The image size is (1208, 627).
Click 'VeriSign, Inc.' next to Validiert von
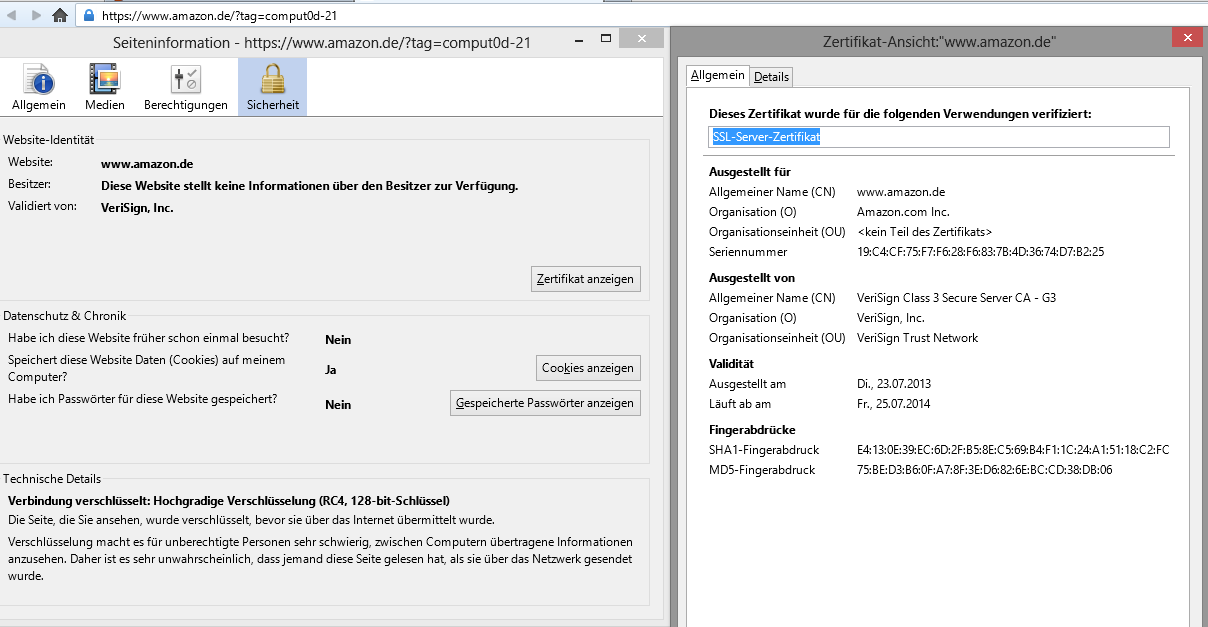coord(137,208)
